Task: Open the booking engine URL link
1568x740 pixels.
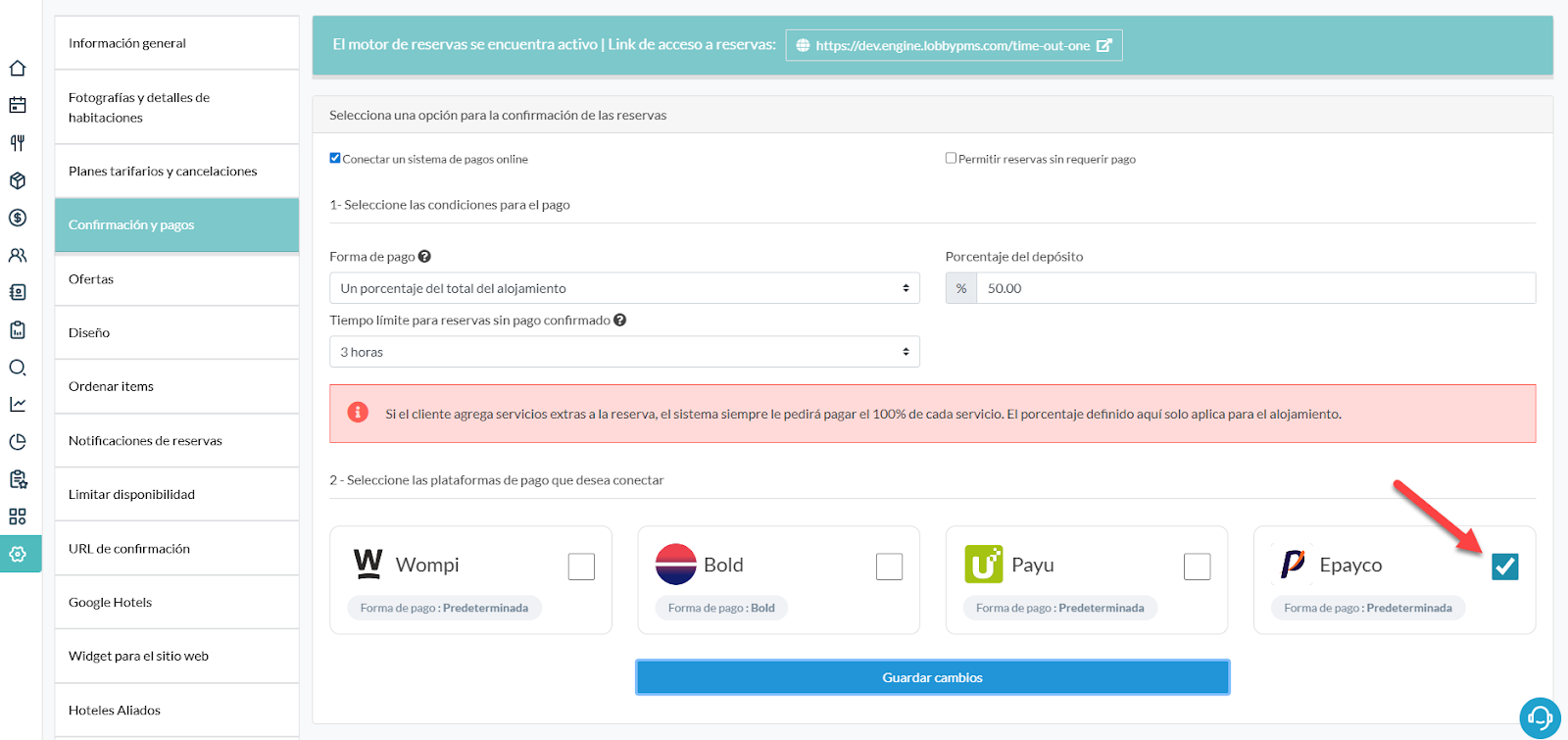Action: pyautogui.click(x=954, y=45)
